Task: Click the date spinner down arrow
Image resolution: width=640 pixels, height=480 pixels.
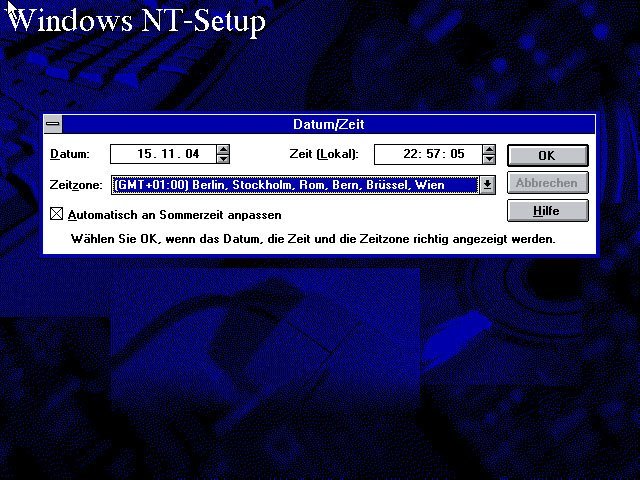Action: point(223,159)
